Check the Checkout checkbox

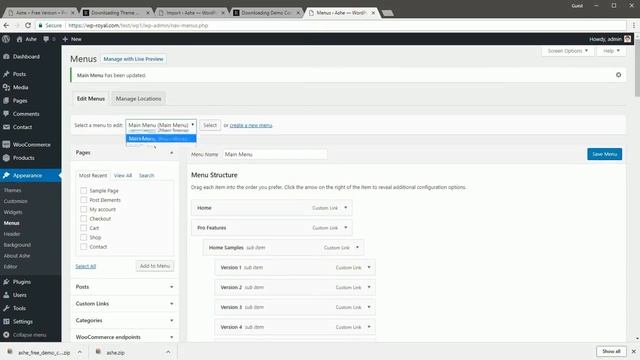tap(84, 219)
